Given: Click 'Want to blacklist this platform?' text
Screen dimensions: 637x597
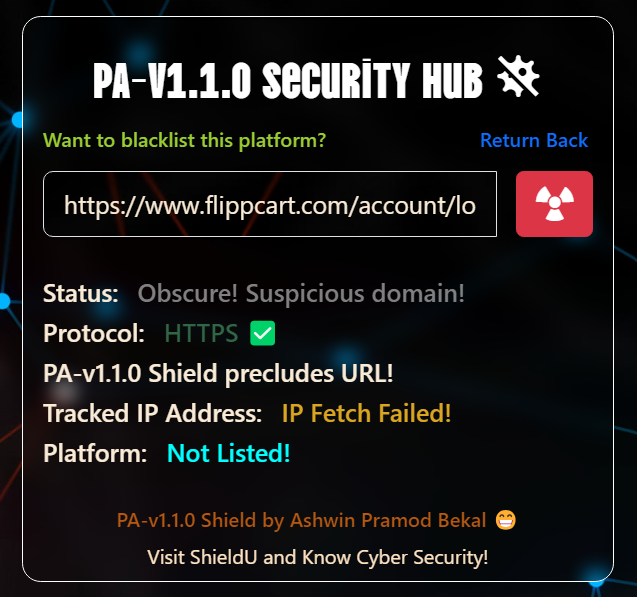Looking at the screenshot, I should point(184,141).
